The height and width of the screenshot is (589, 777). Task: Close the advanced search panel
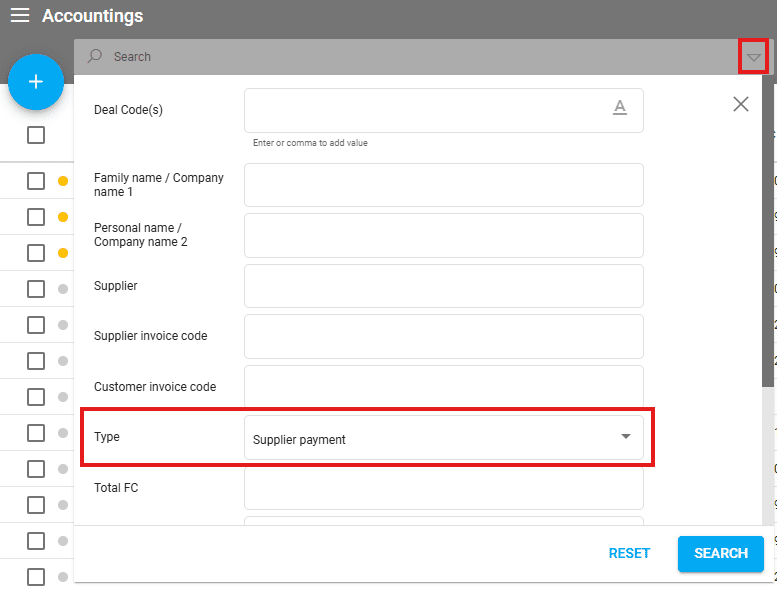click(740, 104)
